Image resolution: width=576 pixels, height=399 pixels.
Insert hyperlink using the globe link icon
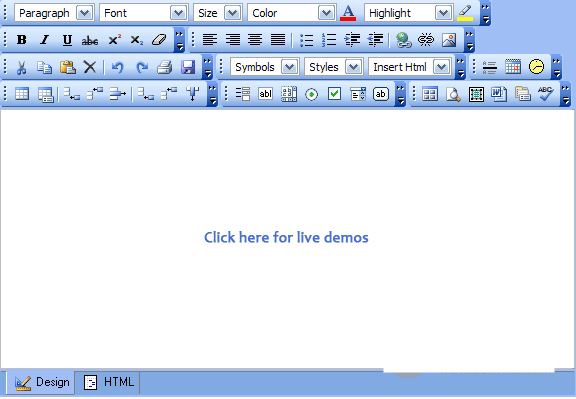pyautogui.click(x=403, y=40)
